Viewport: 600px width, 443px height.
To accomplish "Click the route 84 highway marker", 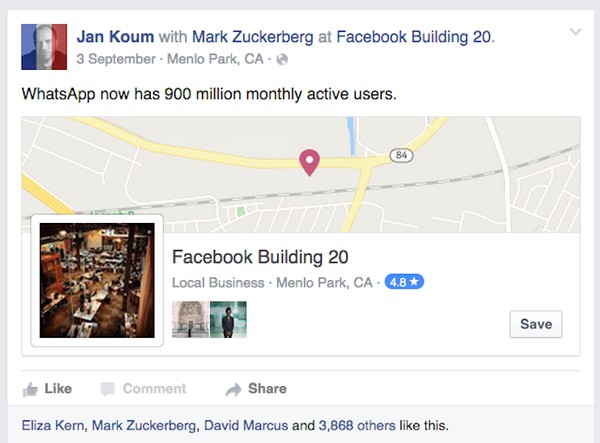I will [401, 155].
